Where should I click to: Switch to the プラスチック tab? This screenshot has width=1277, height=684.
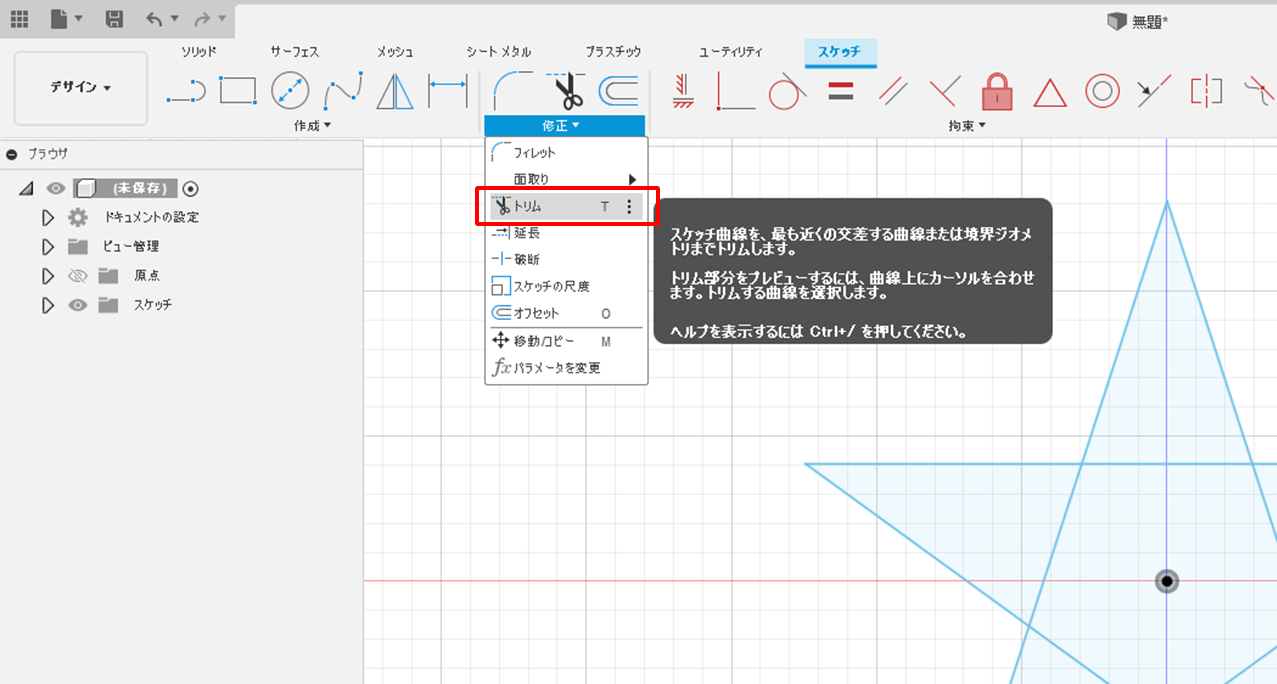click(613, 51)
